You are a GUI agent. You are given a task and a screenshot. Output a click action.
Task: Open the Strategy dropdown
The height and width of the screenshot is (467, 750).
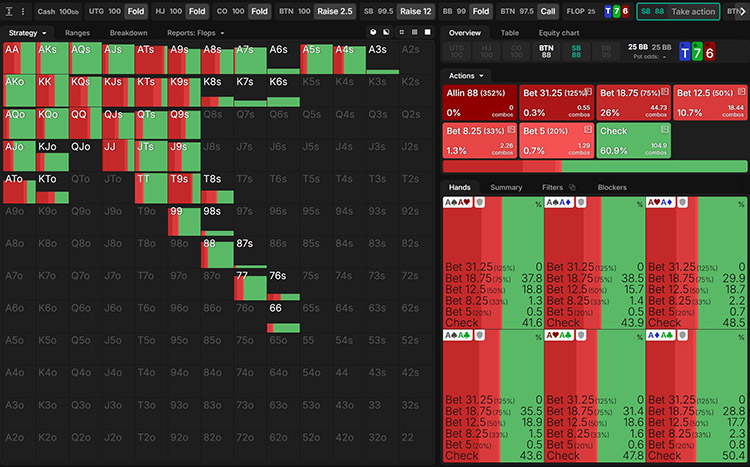(26, 33)
